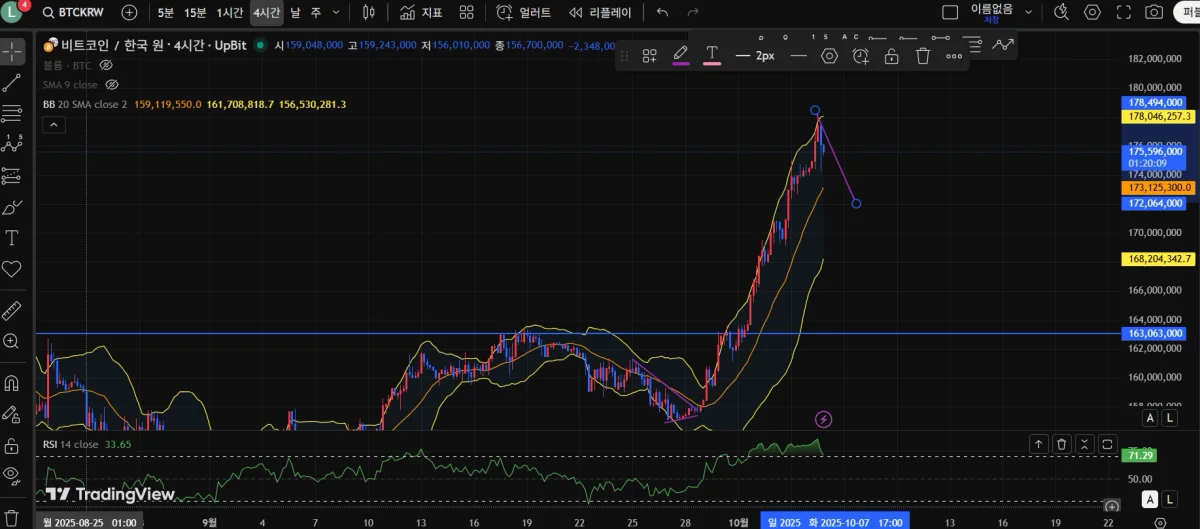This screenshot has width=1200, height=529.
Task: Toggle visibility of the BTC volume indicator
Action: [x=106, y=65]
